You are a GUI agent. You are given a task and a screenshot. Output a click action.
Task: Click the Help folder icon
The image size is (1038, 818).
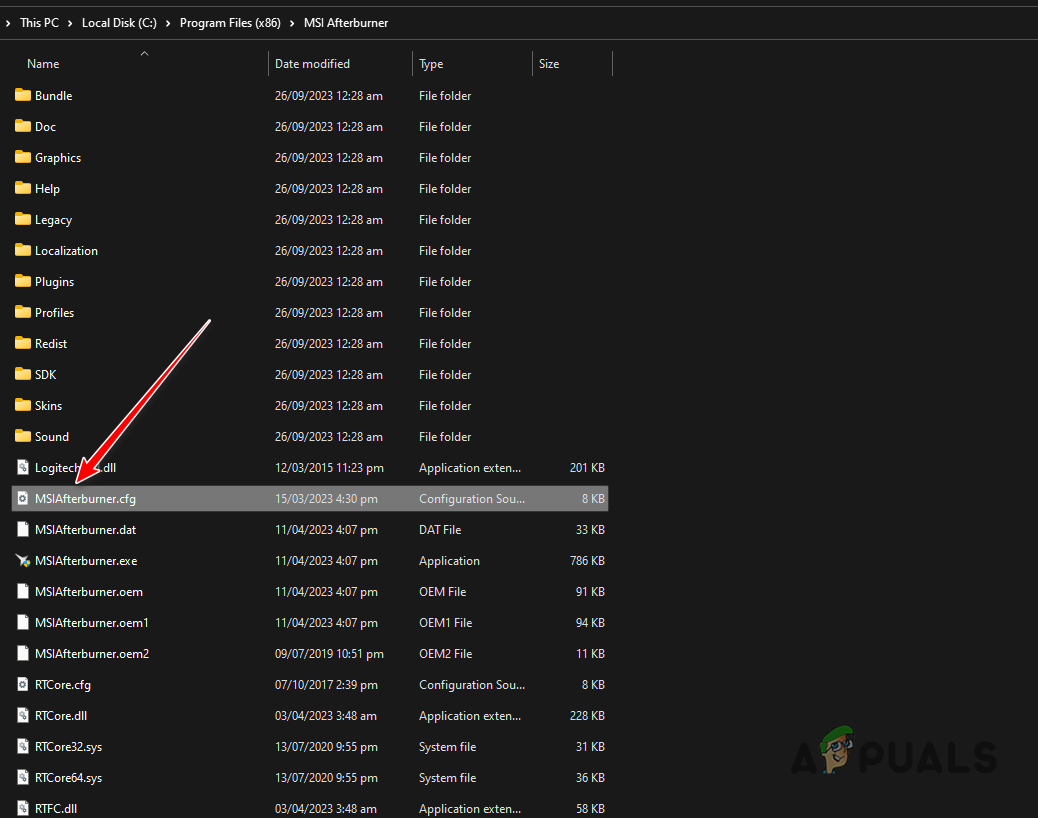pyautogui.click(x=23, y=189)
